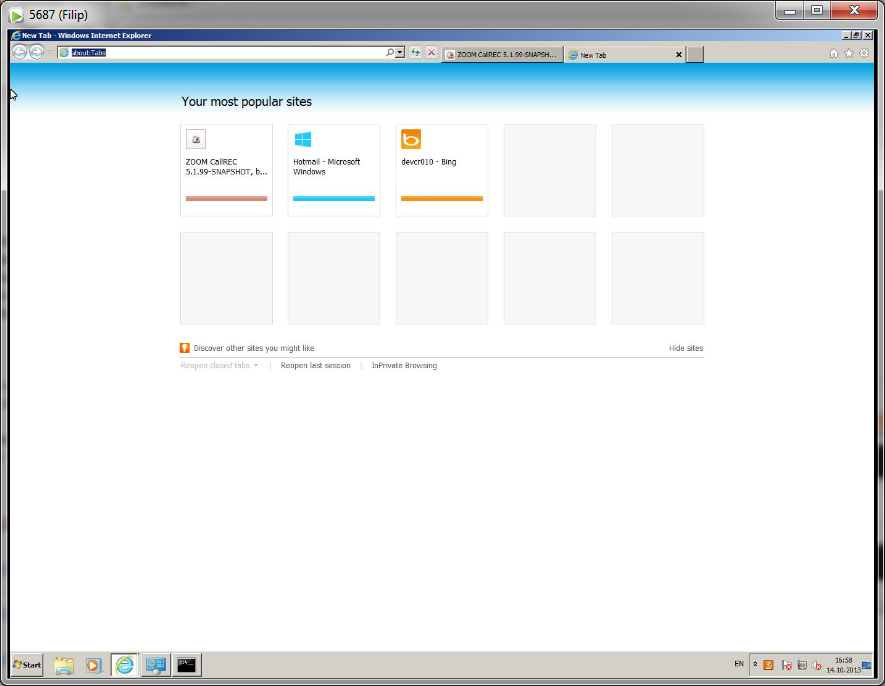Viewport: 885px width, 686px height.
Task: Open the muted volume tray icon
Action: [816, 664]
